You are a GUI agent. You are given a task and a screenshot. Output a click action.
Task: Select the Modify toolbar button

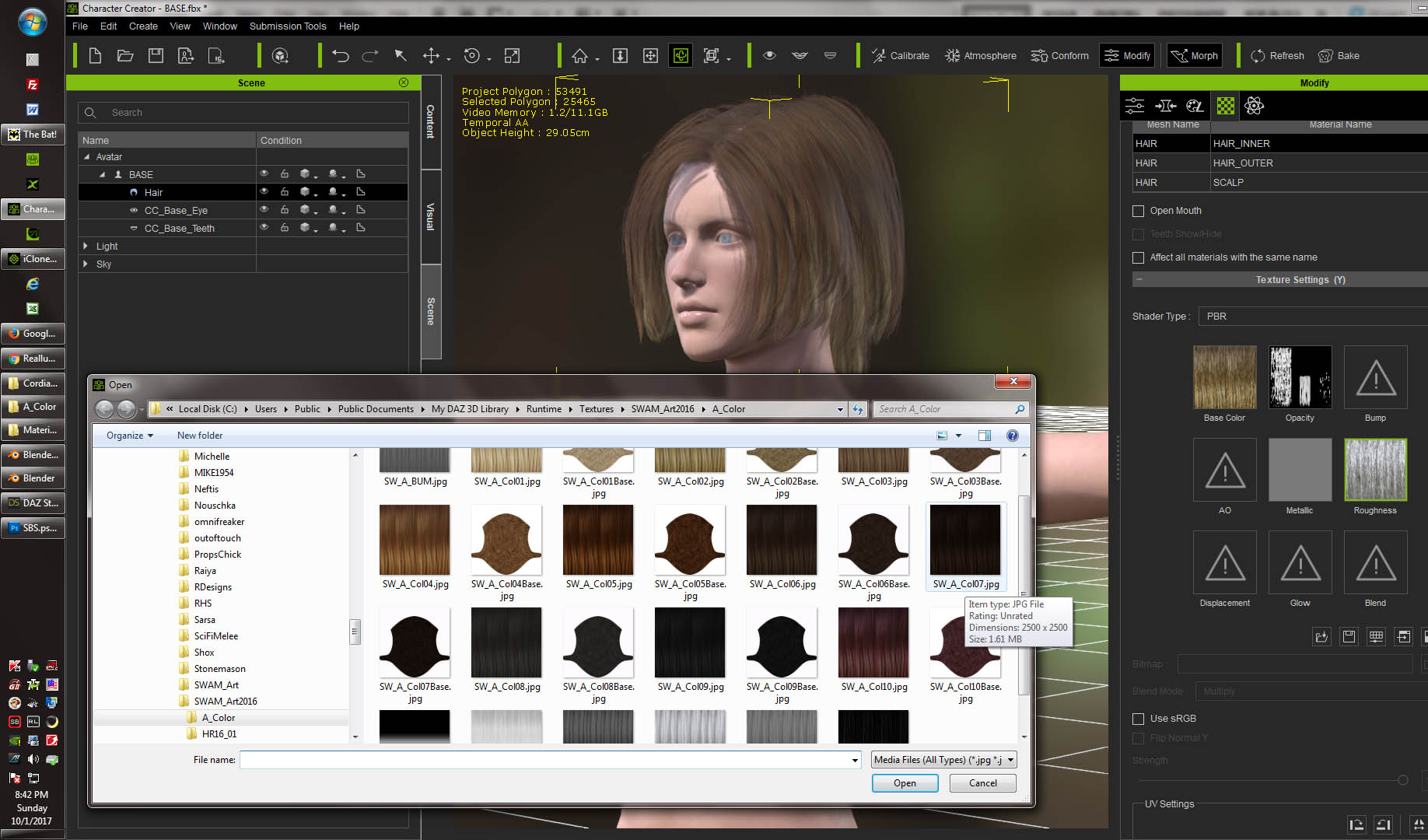pyautogui.click(x=1127, y=56)
